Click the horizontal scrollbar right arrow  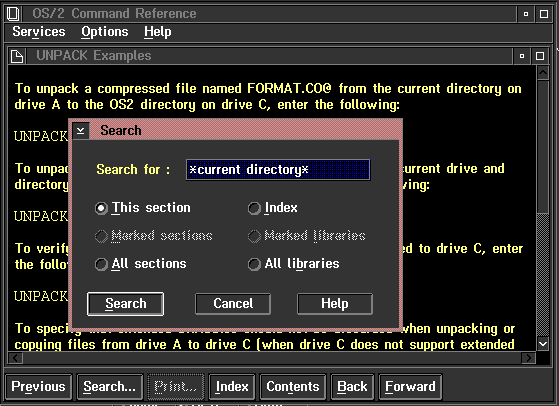point(528,358)
